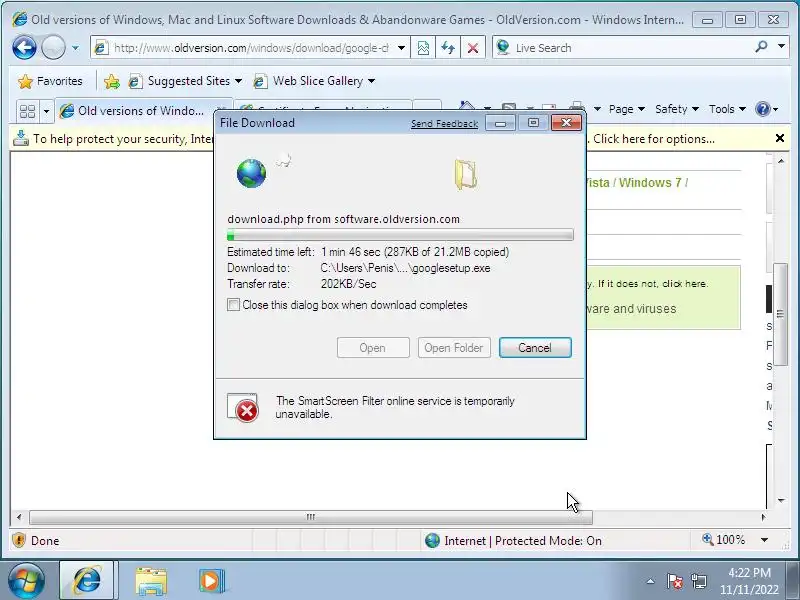Expand the tab list dropdown arrow

[x=46, y=111]
